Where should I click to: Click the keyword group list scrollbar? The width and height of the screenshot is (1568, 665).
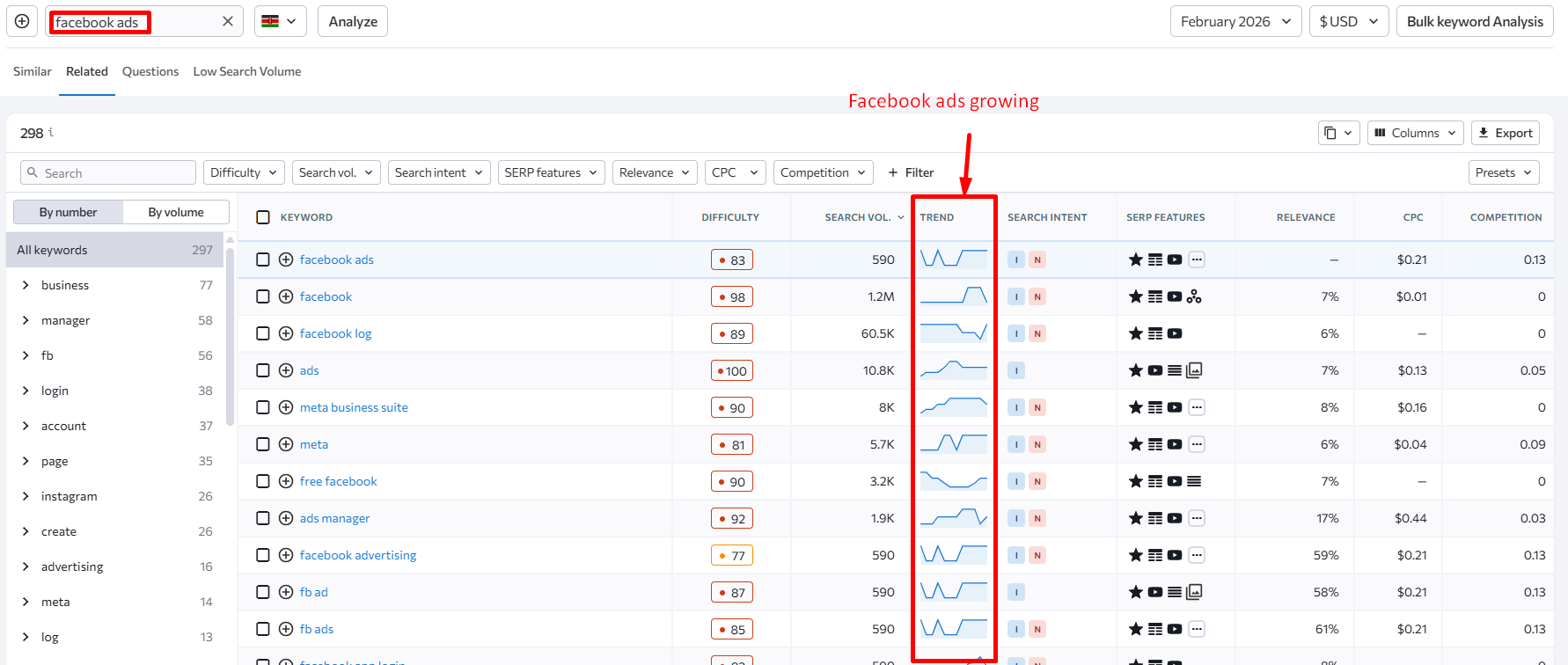tap(231, 334)
